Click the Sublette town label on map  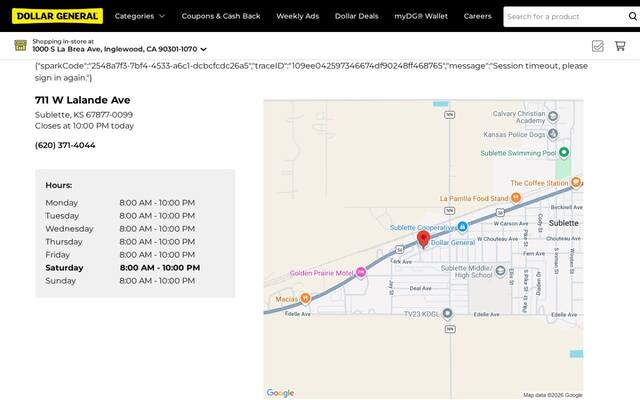click(x=564, y=223)
